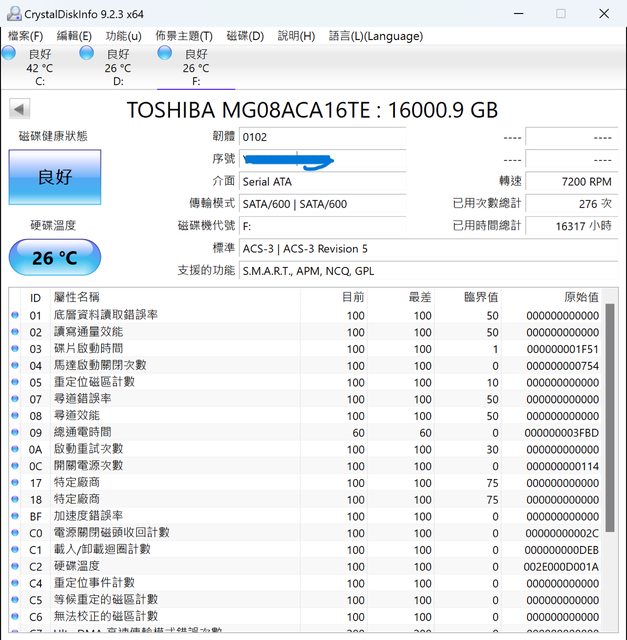Click the S.M.A.R.T., APM, NCQ, GPL features field
This screenshot has width=627, height=640.
tap(429, 271)
